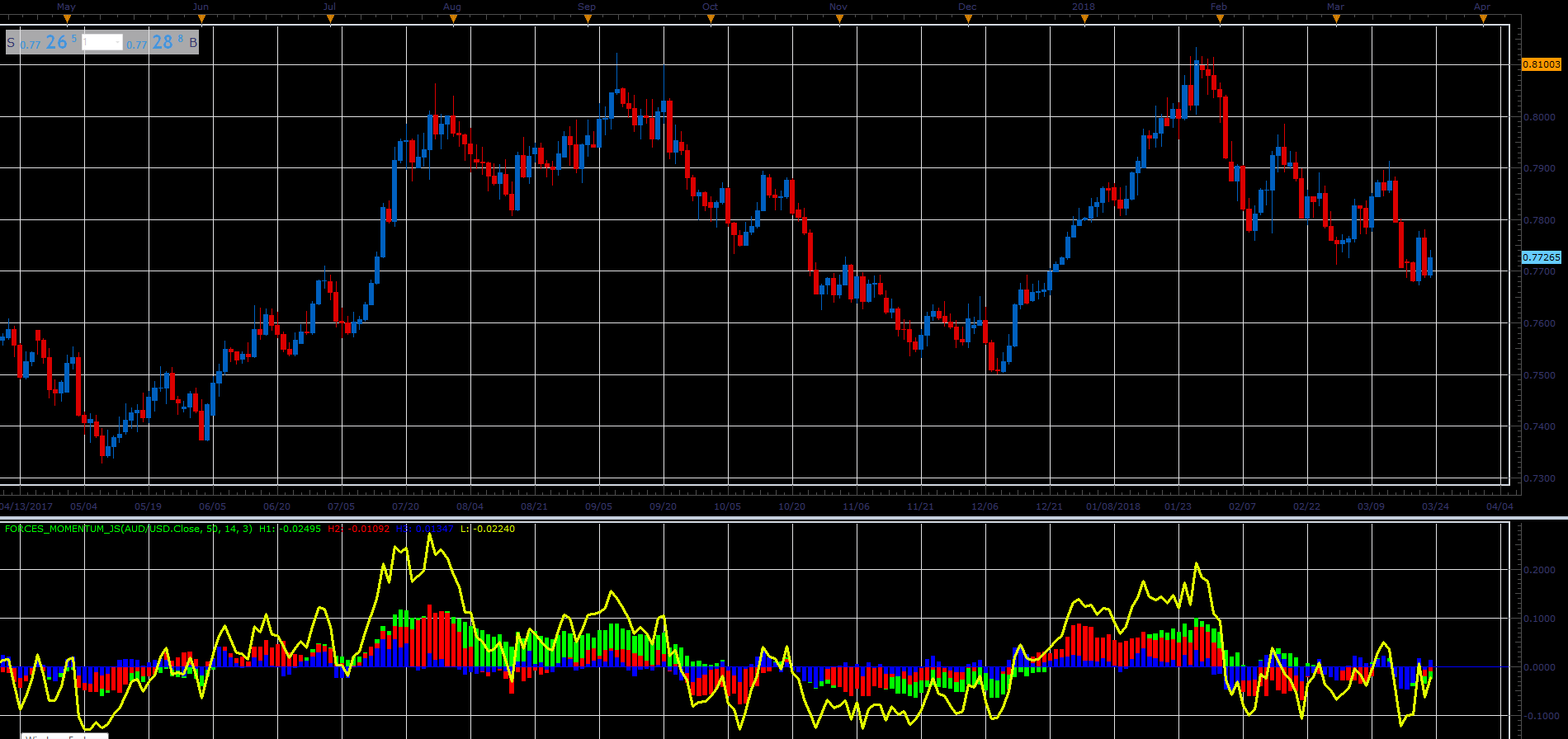Click the blue 0.77265 current price label
The height and width of the screenshot is (739, 1568).
coord(1542,257)
